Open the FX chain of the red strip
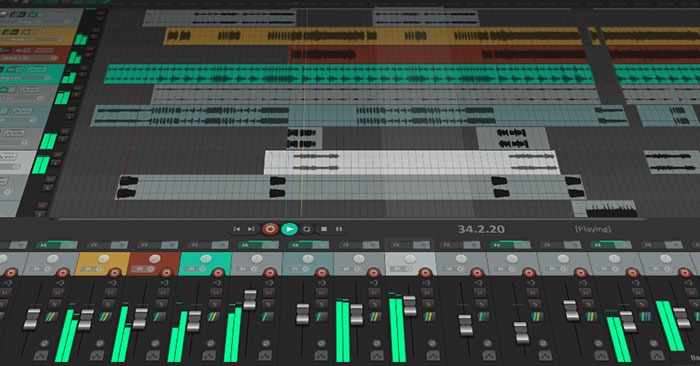 click(149, 245)
